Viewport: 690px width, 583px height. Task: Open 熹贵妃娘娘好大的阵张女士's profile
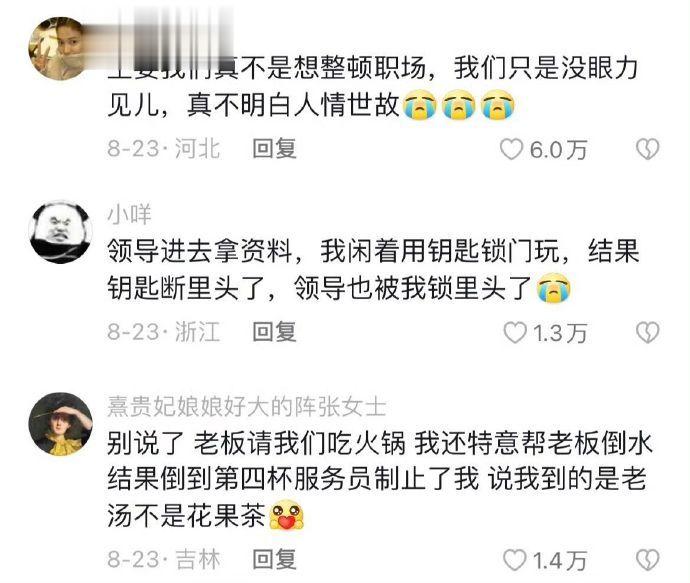[247, 406]
